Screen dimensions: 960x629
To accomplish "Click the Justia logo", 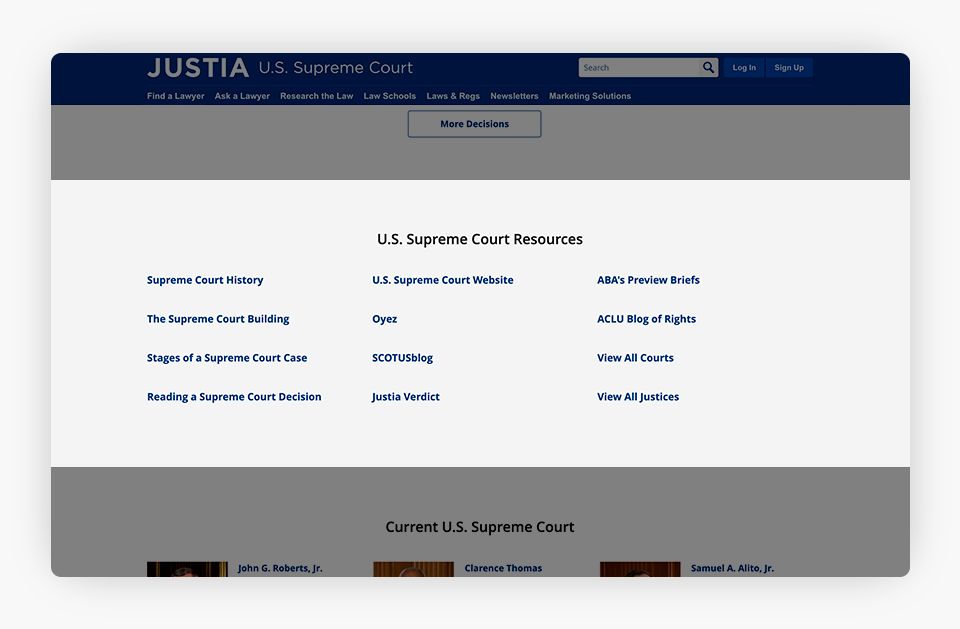I will click(198, 68).
